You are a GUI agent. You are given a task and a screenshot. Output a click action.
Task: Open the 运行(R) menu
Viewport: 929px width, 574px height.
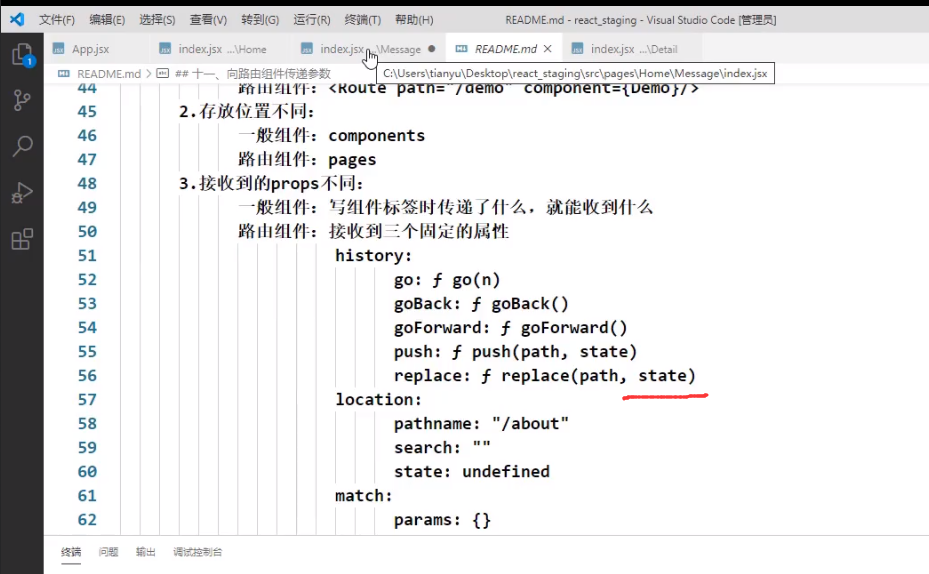point(312,20)
